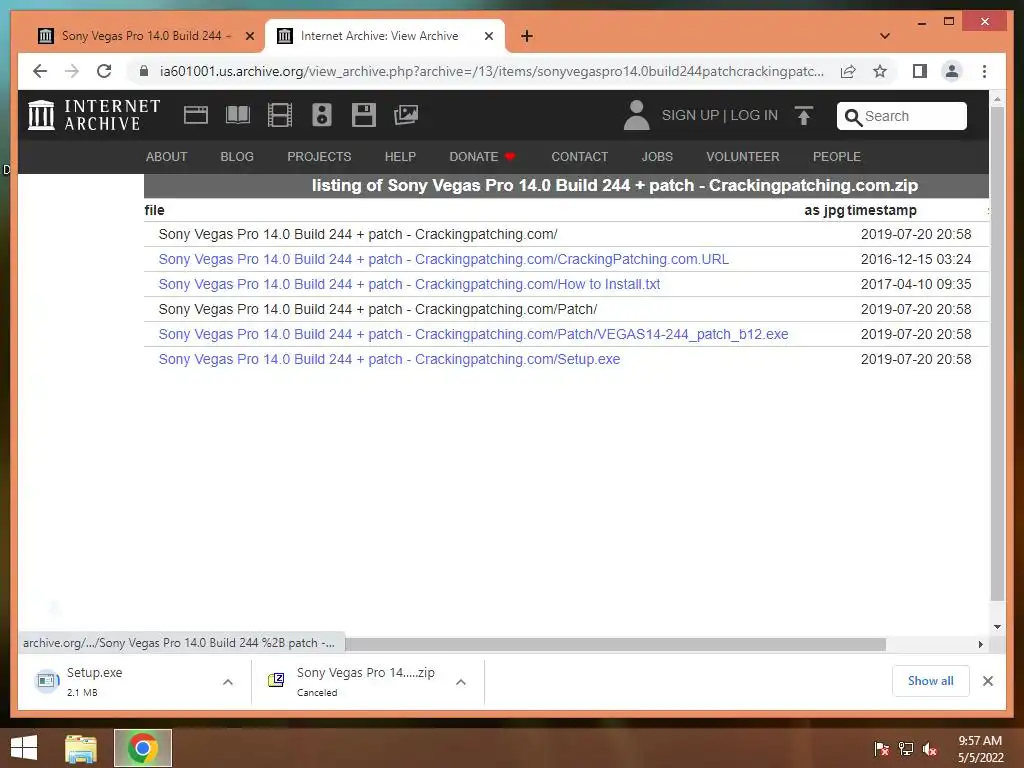Open Internet Archive home logo
This screenshot has width=1024, height=768.
[94, 115]
